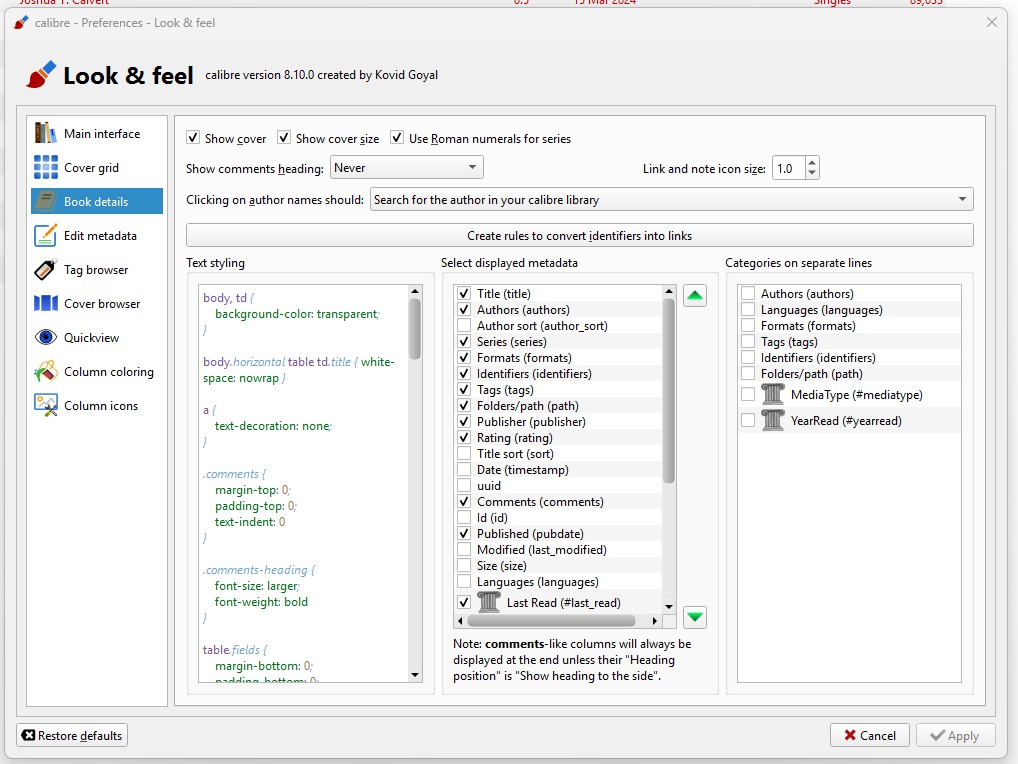Click text styling scrollbar down arrow

[x=415, y=675]
